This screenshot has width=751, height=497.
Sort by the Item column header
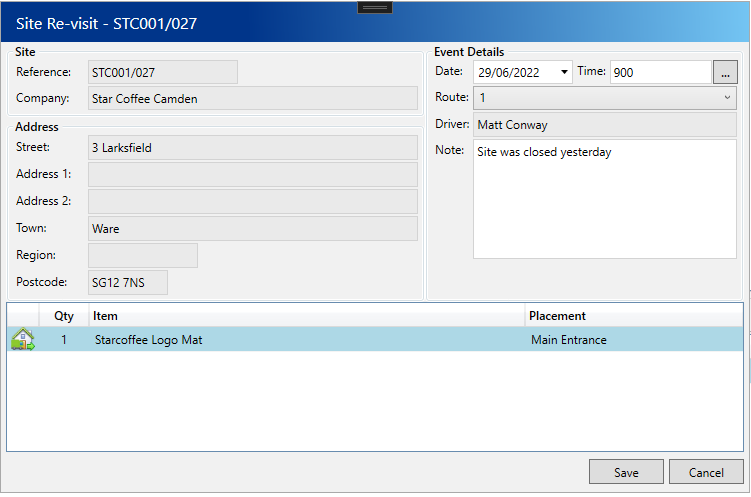click(306, 316)
